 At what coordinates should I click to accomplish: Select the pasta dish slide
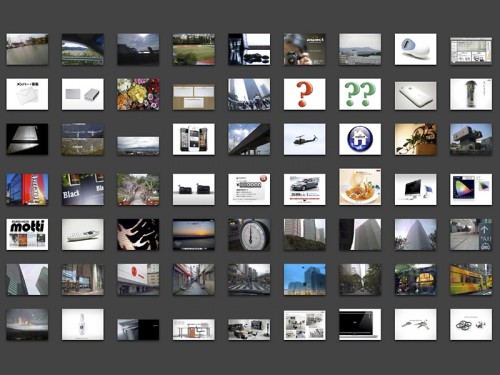pos(360,187)
